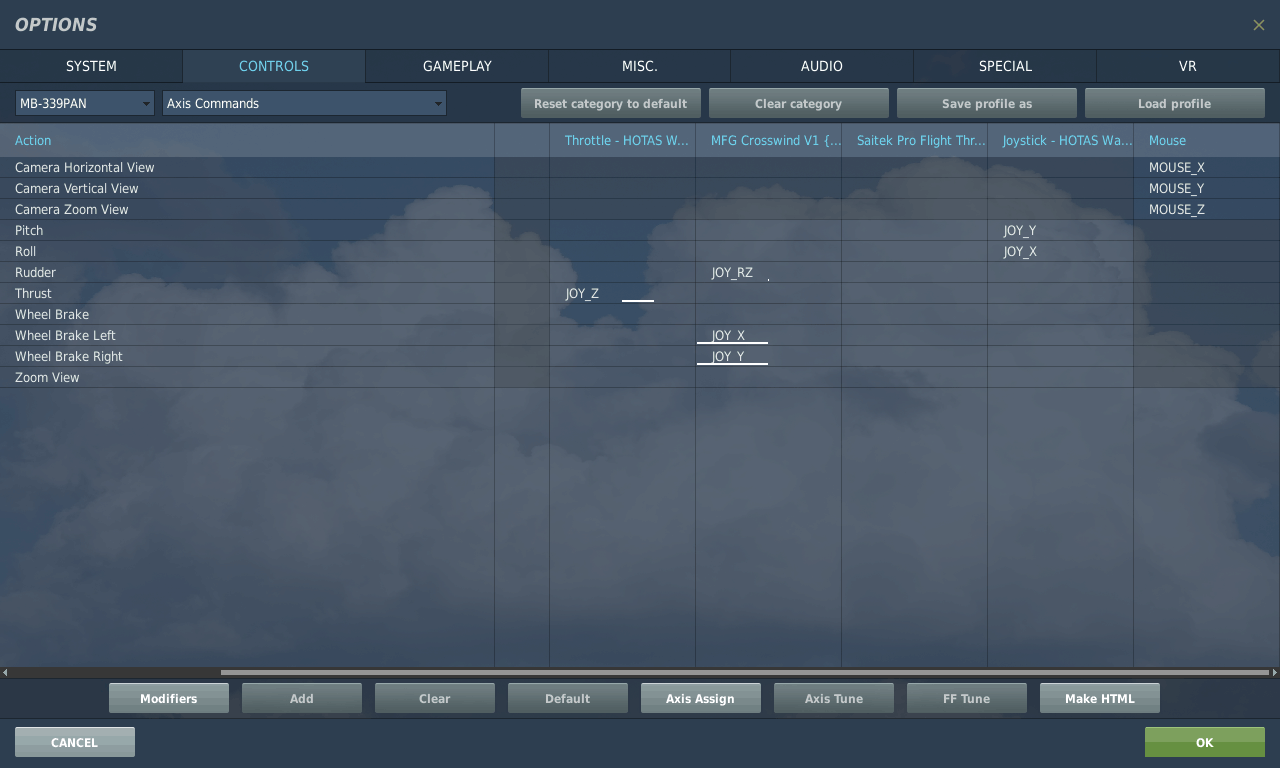Open the GAMEPLAY tab
The width and height of the screenshot is (1280, 768).
[457, 66]
